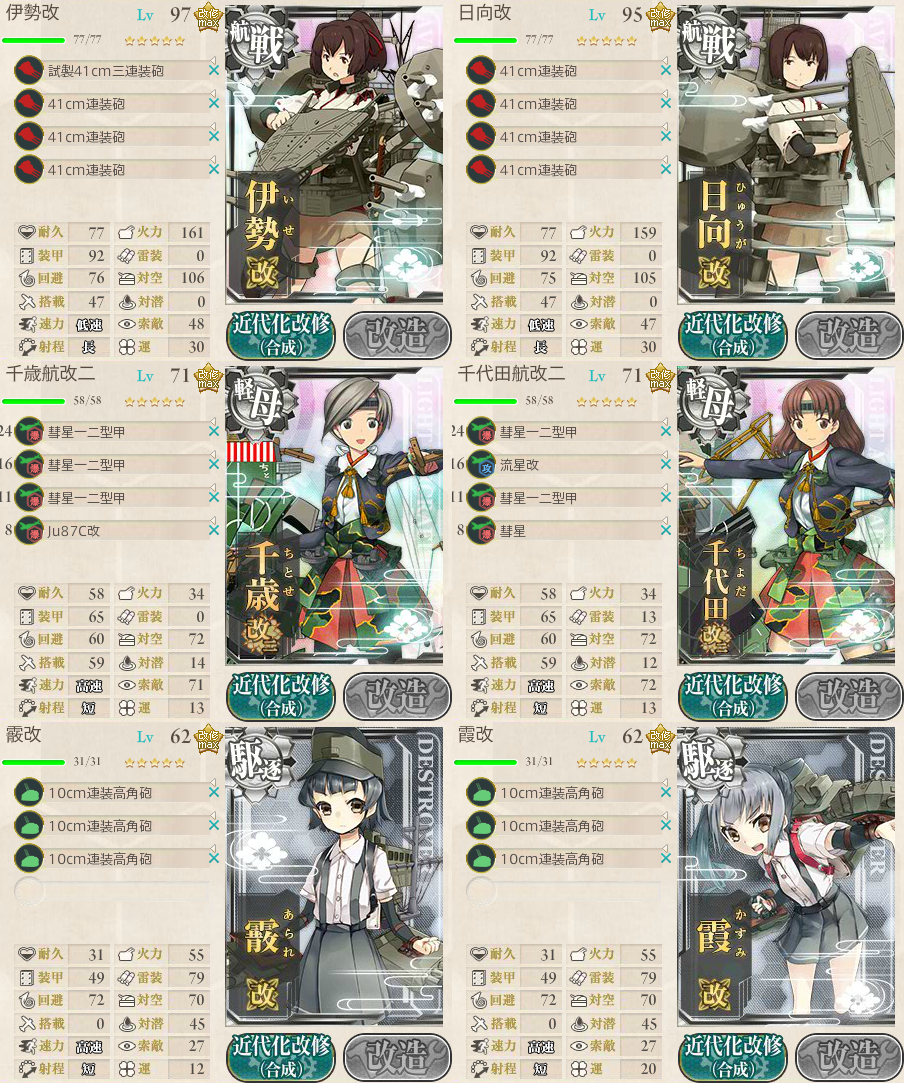Click the 改造 button under Arare's card
Screen dimensions: 904x1083
[x=397, y=1057]
